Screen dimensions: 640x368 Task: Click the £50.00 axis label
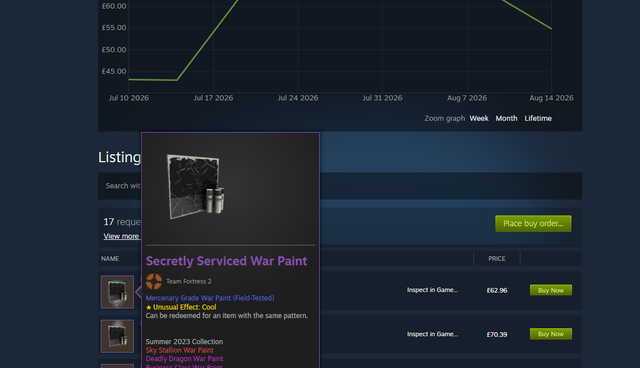[x=114, y=50]
